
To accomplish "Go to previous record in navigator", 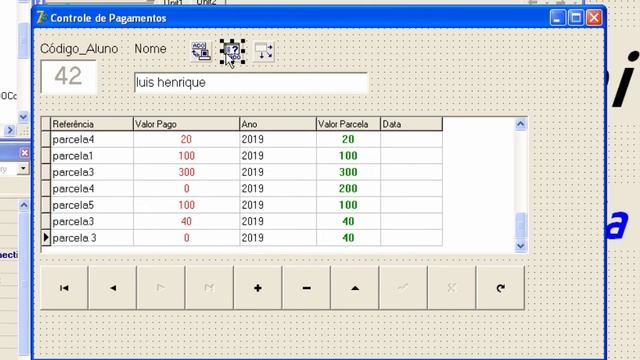I will tap(113, 288).
